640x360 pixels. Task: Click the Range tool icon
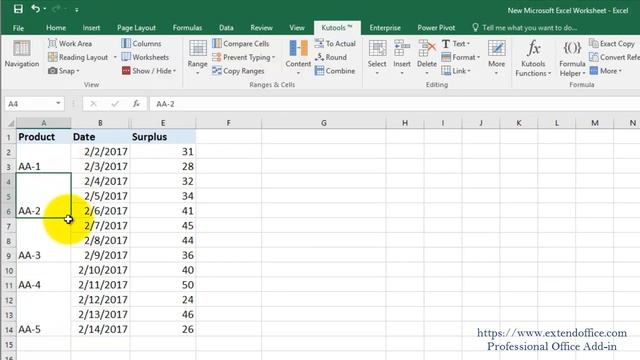pos(198,49)
